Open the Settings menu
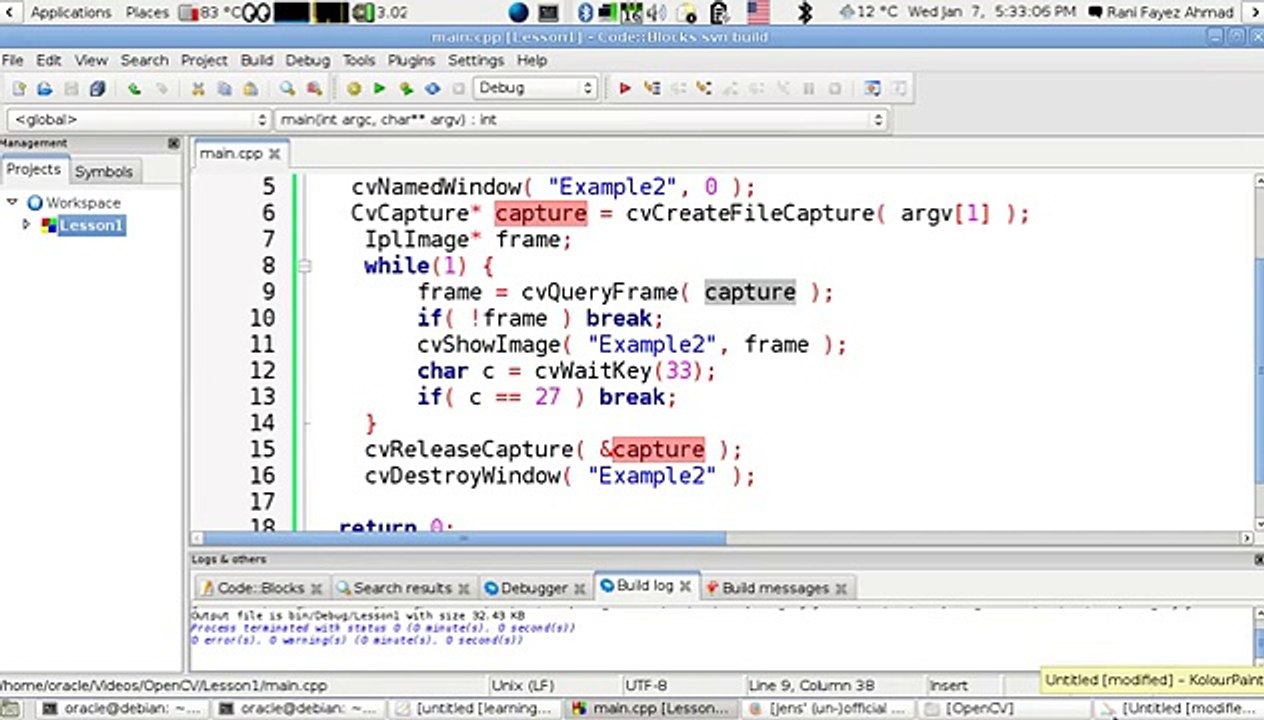Image resolution: width=1264 pixels, height=720 pixels. coord(476,60)
